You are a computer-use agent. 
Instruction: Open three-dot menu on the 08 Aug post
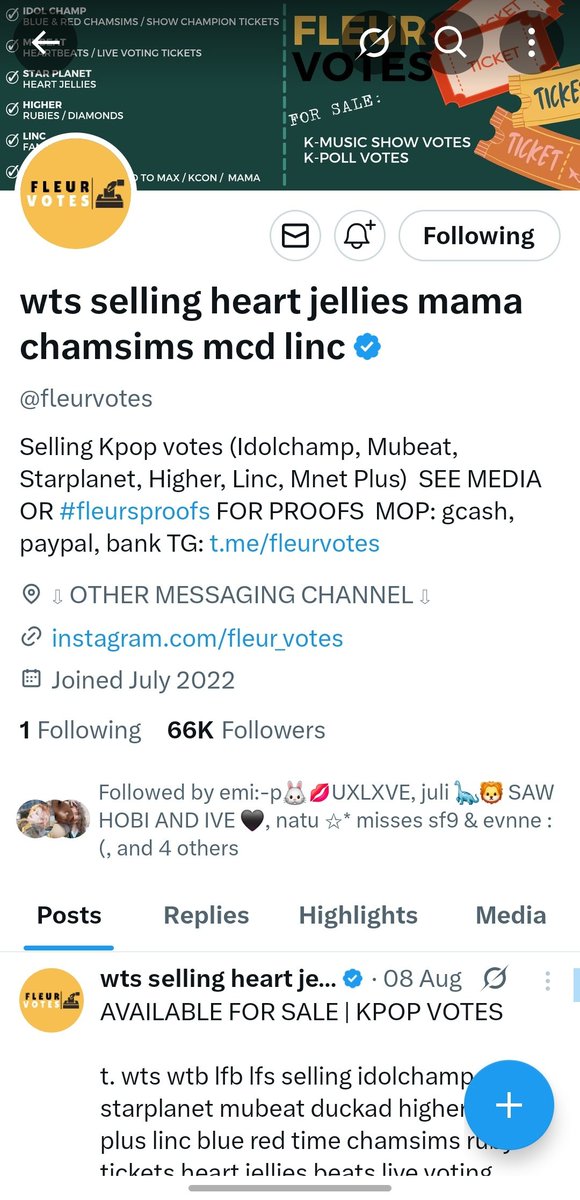tap(547, 980)
